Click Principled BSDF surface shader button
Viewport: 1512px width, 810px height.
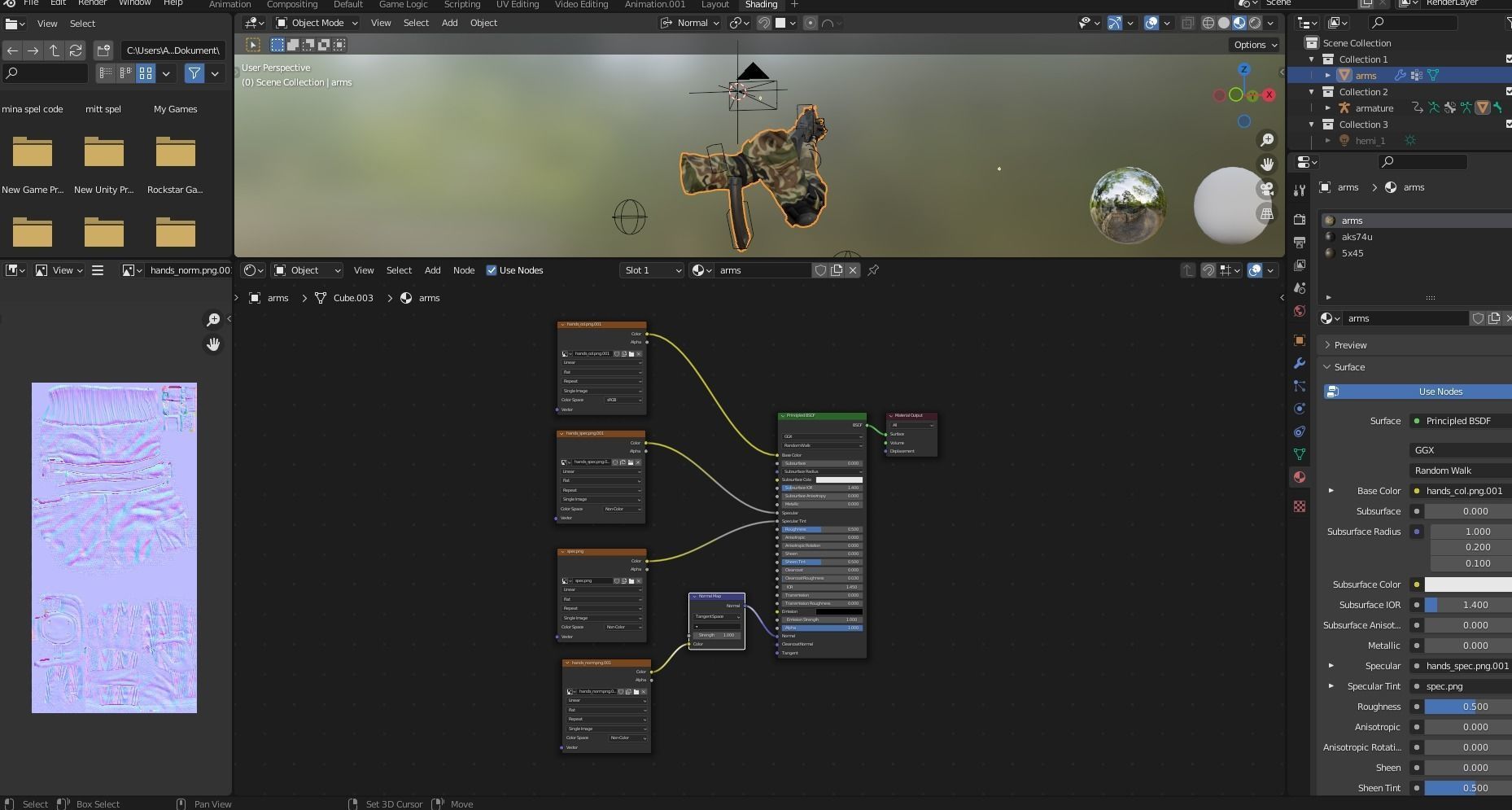coord(1461,421)
